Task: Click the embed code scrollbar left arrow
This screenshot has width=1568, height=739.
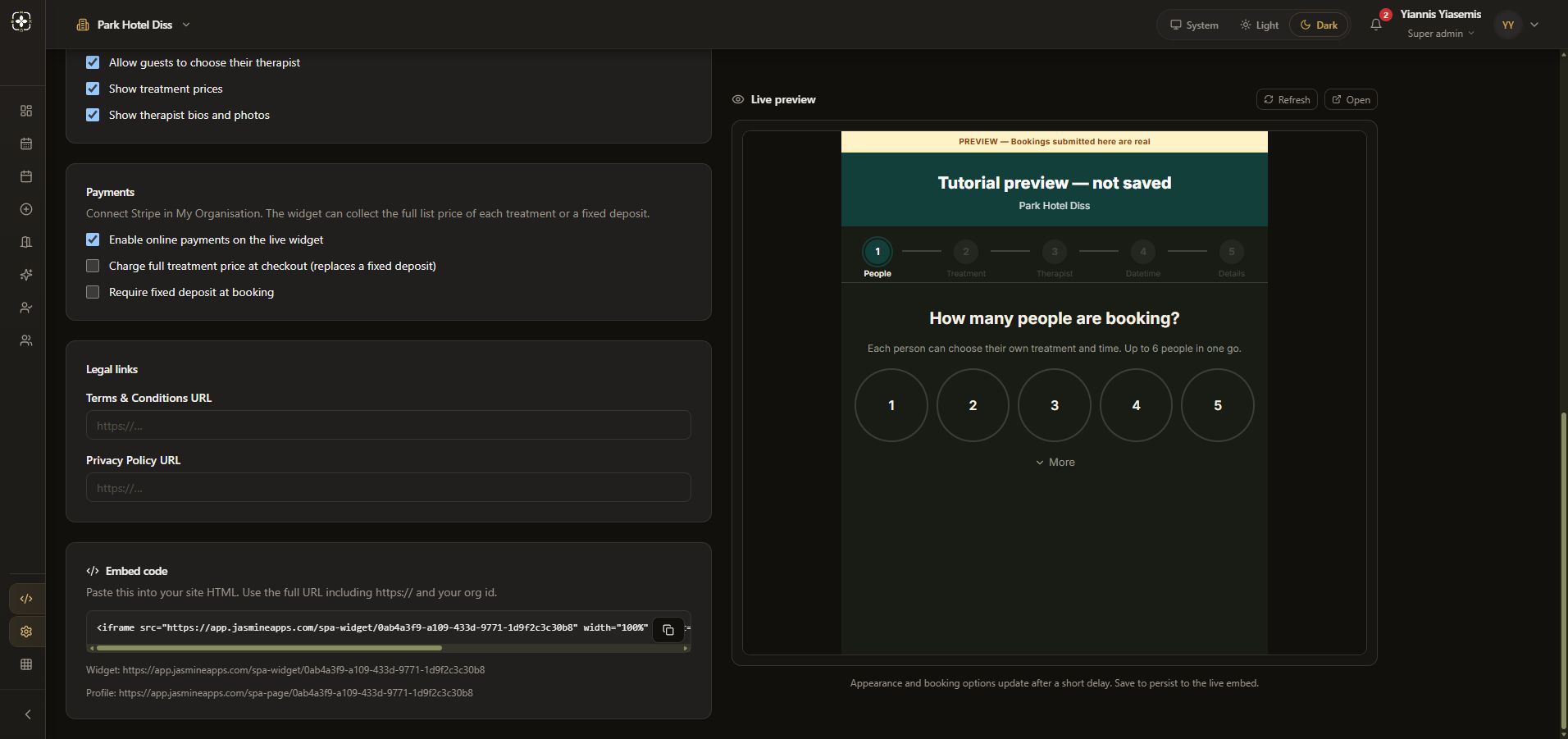Action: coord(91,648)
